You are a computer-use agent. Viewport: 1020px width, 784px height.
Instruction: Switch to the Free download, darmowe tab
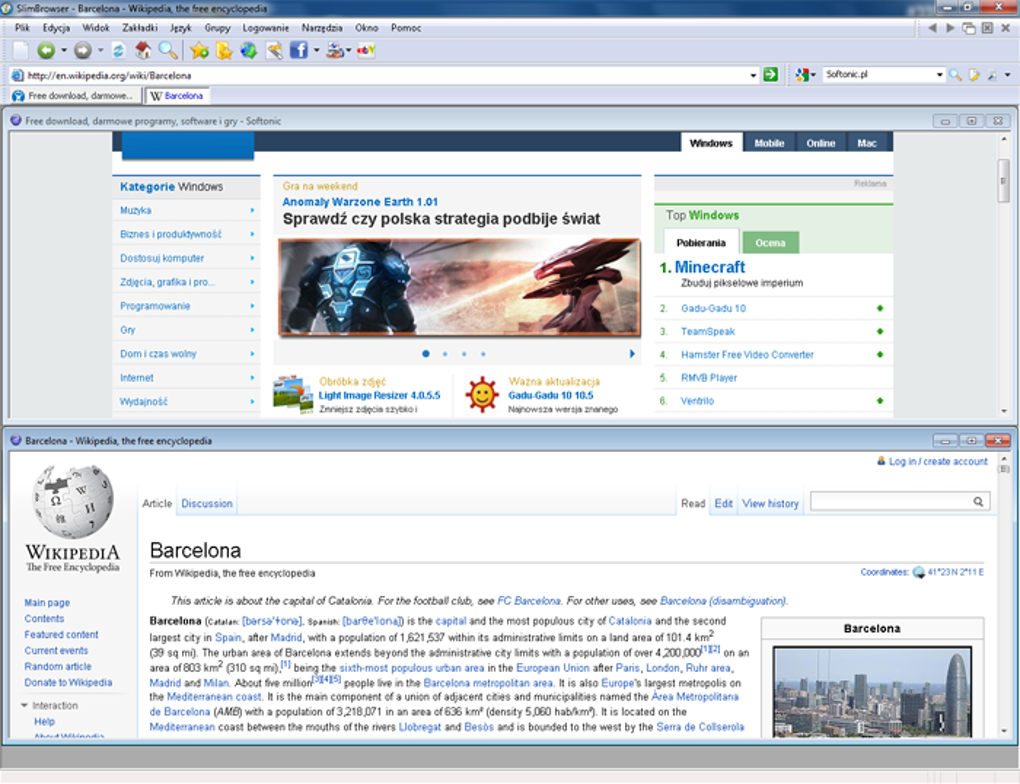[74, 96]
